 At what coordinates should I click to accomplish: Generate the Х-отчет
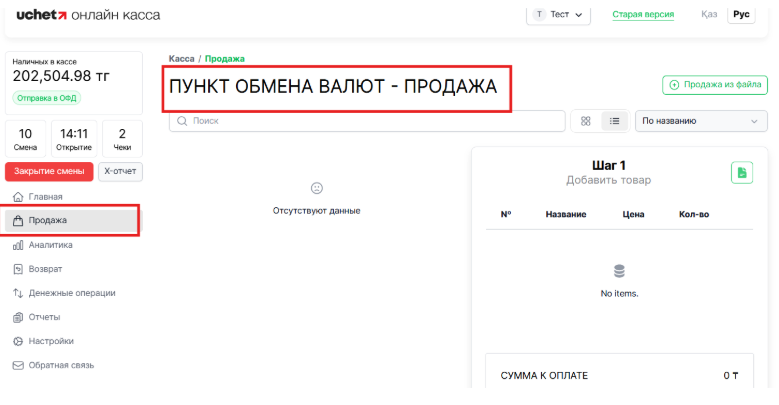120,171
